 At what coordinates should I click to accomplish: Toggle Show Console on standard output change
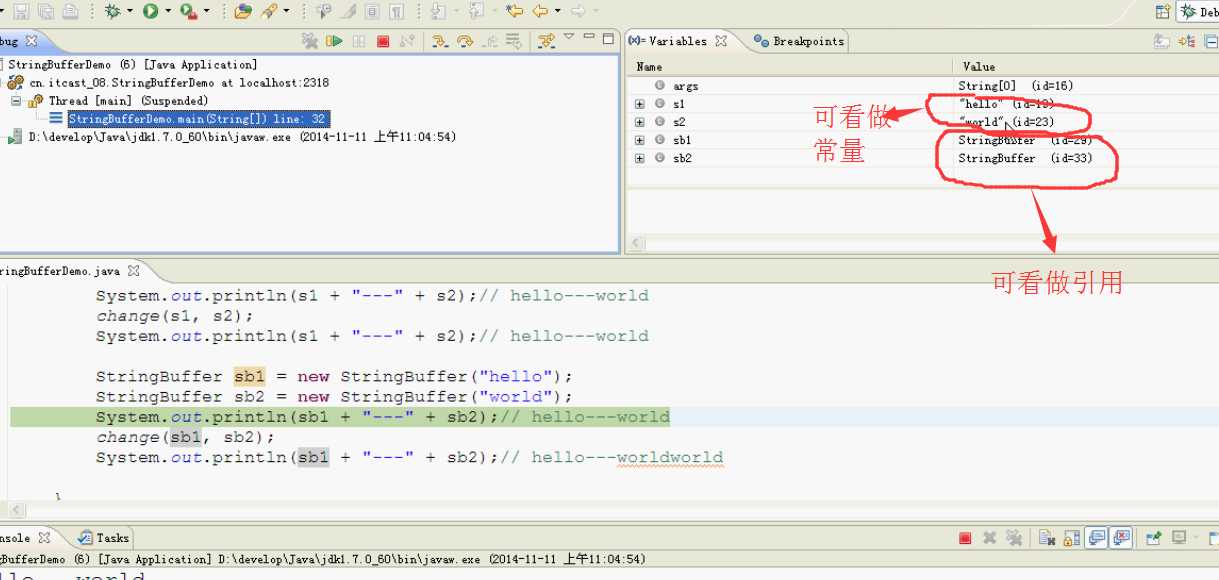pos(1096,537)
